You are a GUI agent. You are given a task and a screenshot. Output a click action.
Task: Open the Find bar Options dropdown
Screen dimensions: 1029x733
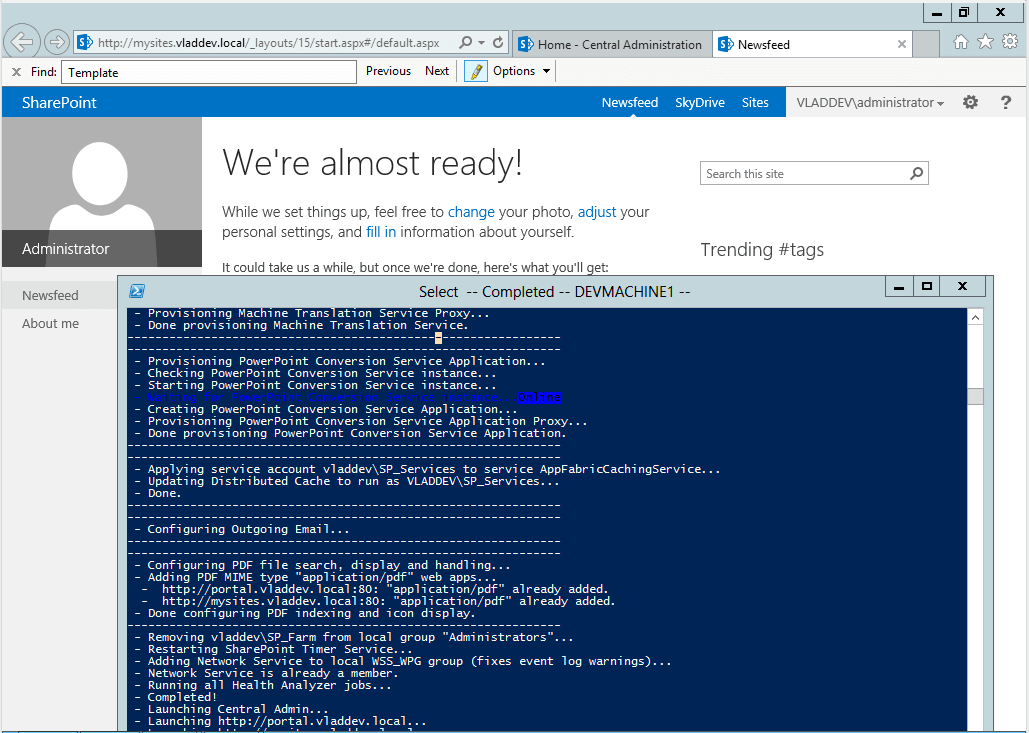[x=522, y=71]
